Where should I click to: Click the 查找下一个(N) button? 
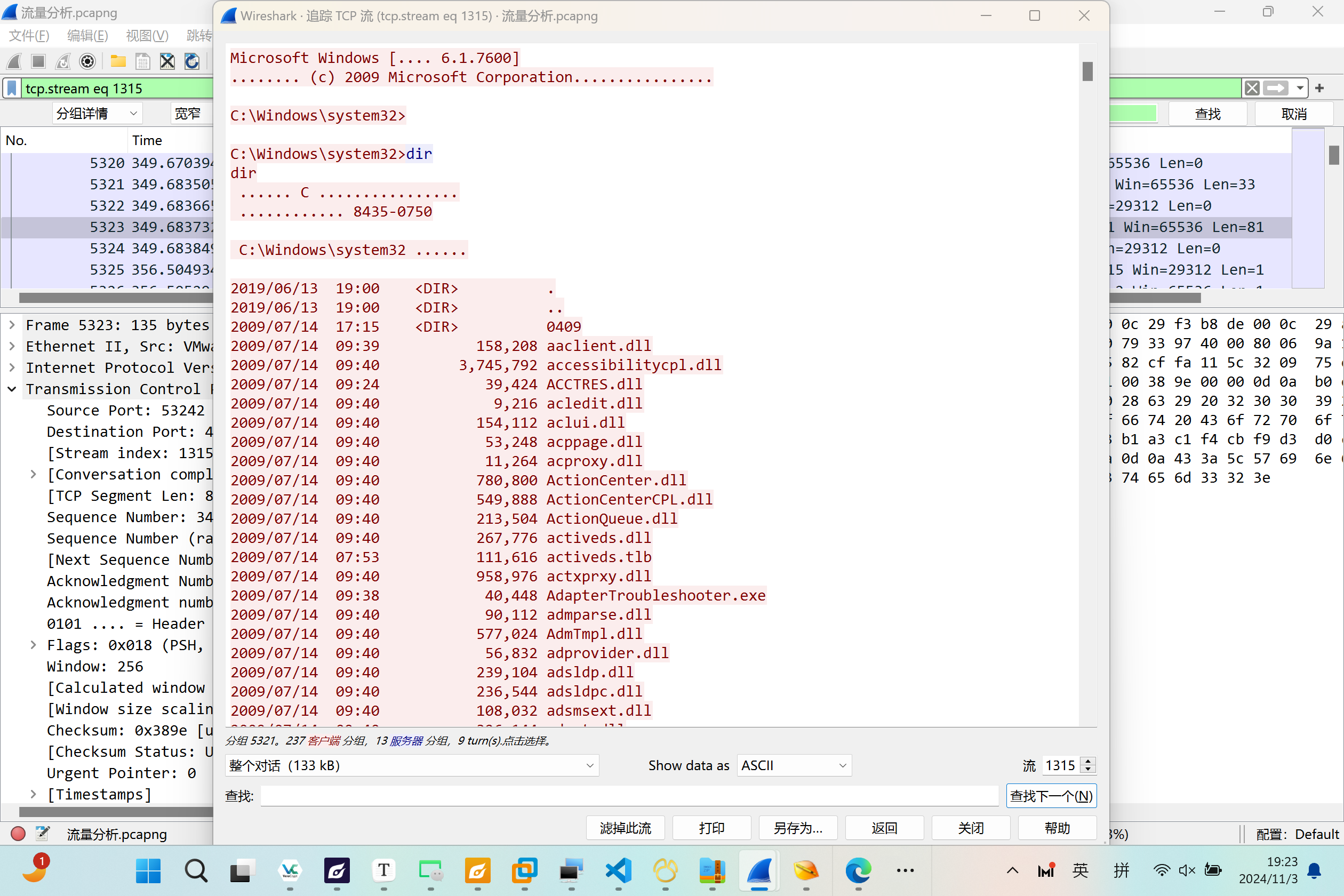point(1051,796)
